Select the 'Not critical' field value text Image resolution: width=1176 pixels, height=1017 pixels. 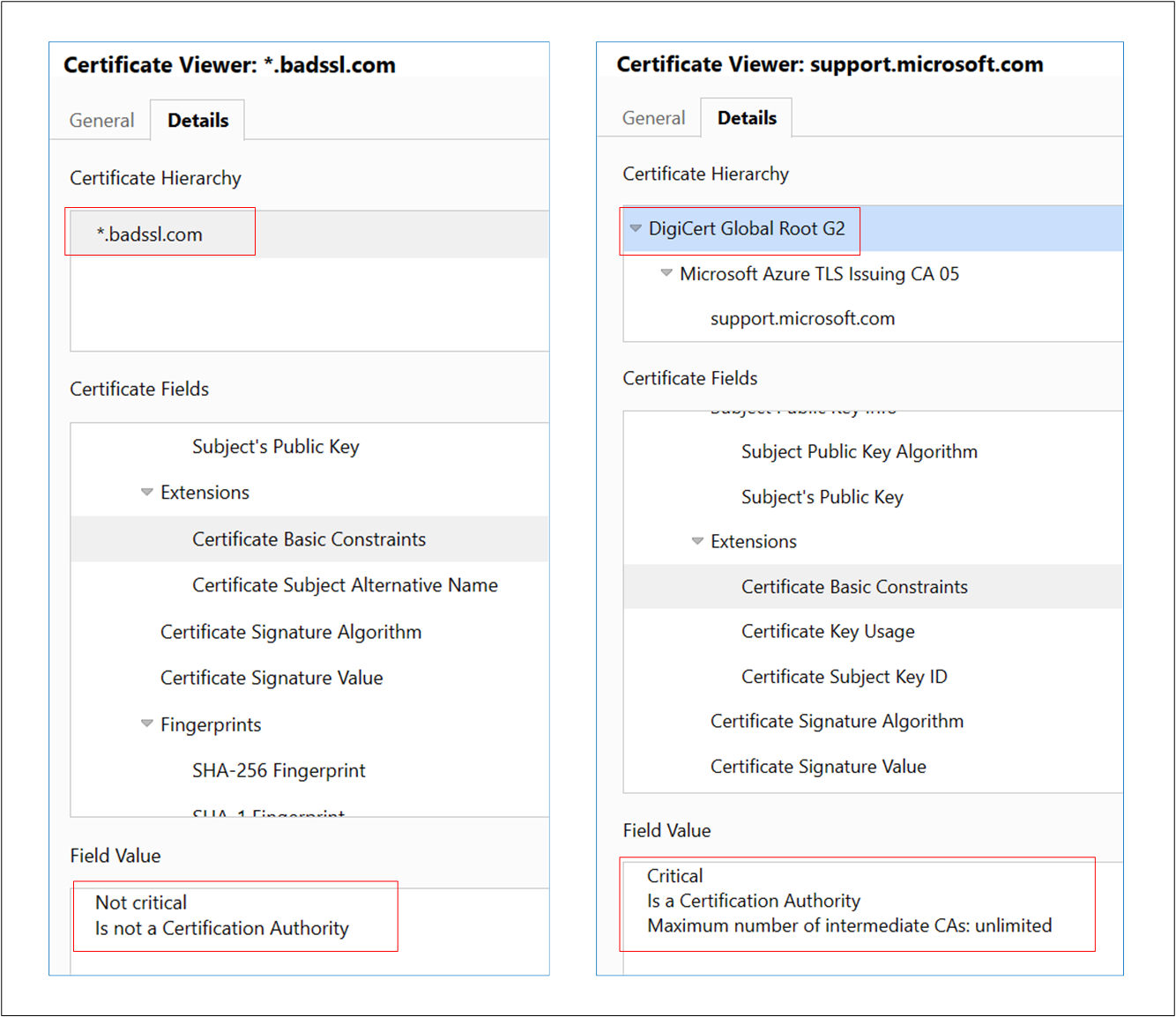[x=141, y=902]
